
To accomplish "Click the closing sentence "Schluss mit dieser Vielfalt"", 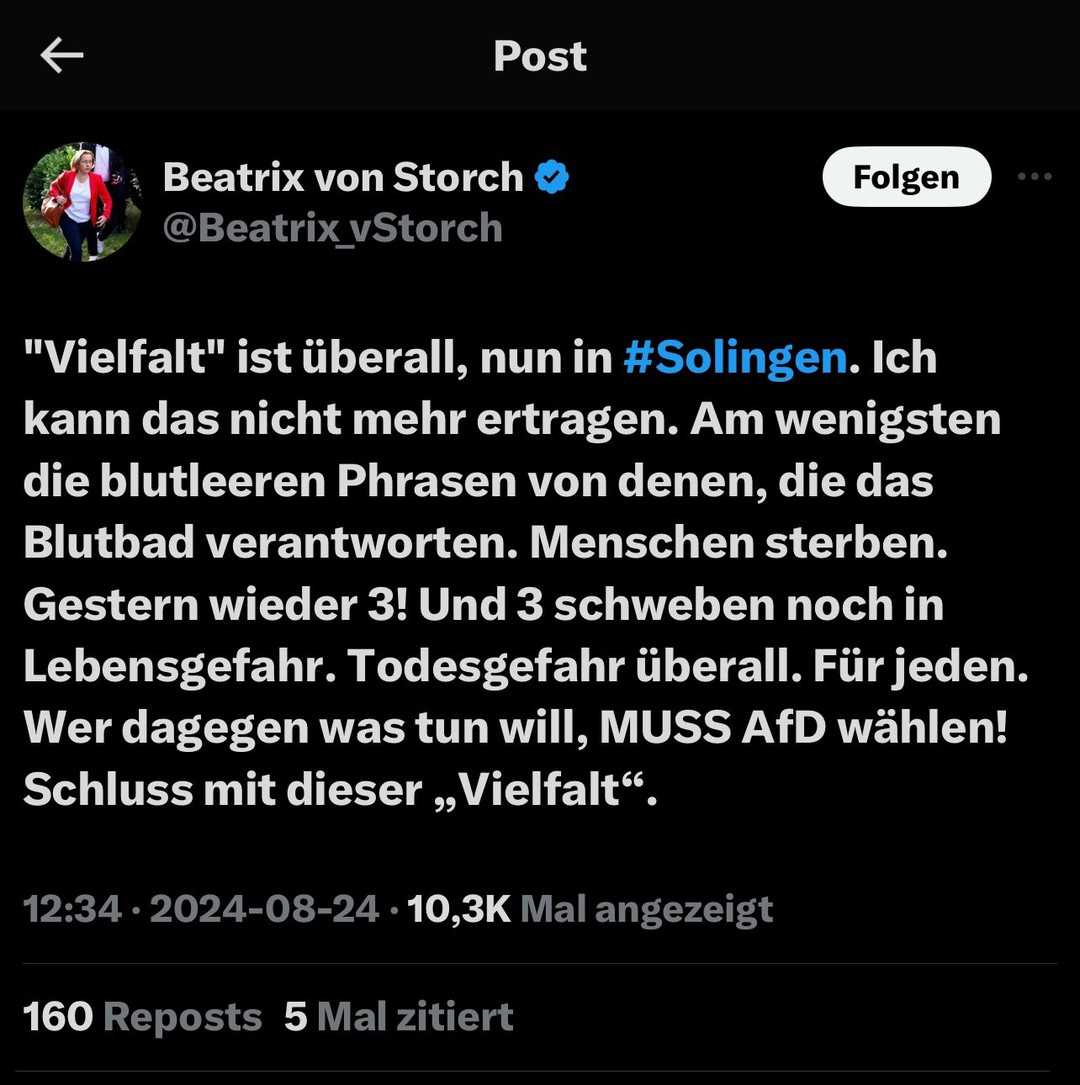I will pyautogui.click(x=340, y=790).
